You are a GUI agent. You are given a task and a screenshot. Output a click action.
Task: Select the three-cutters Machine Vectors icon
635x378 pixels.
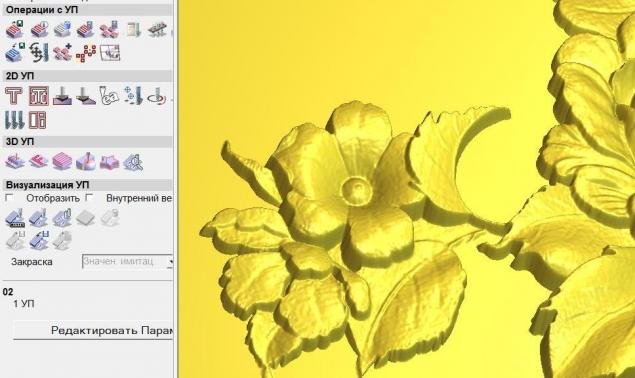click(14, 120)
